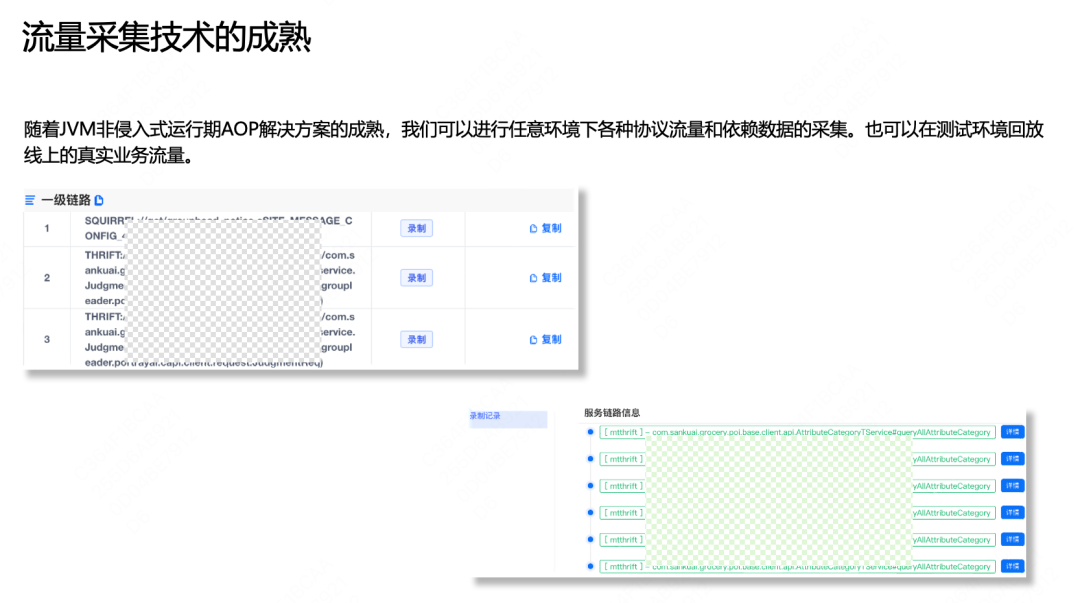Click the SQUIRREL link text in row 1
The image size is (1080, 603).
pyautogui.click(x=218, y=228)
